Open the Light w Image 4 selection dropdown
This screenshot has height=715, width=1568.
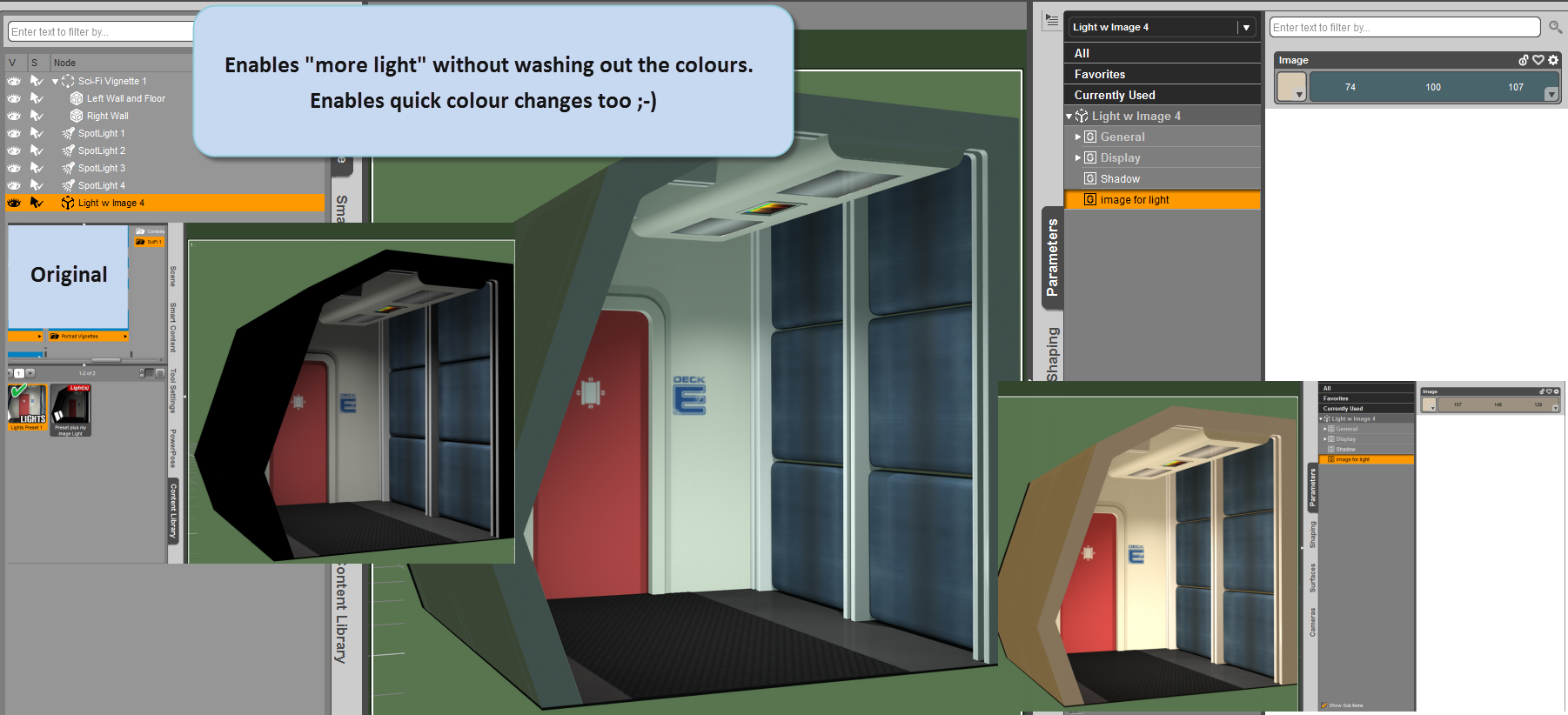[x=1246, y=28]
